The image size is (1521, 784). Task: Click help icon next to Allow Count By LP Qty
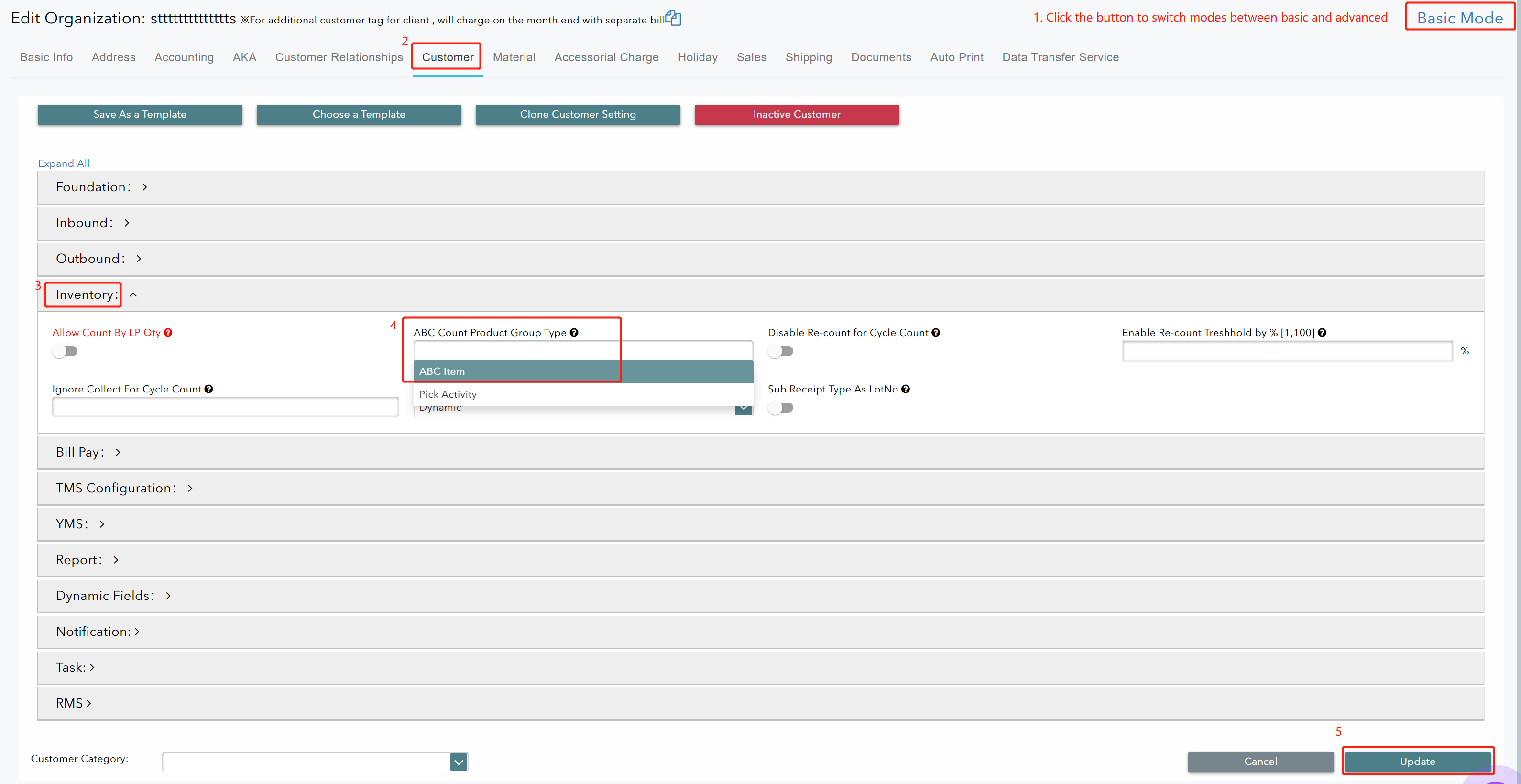[168, 332]
